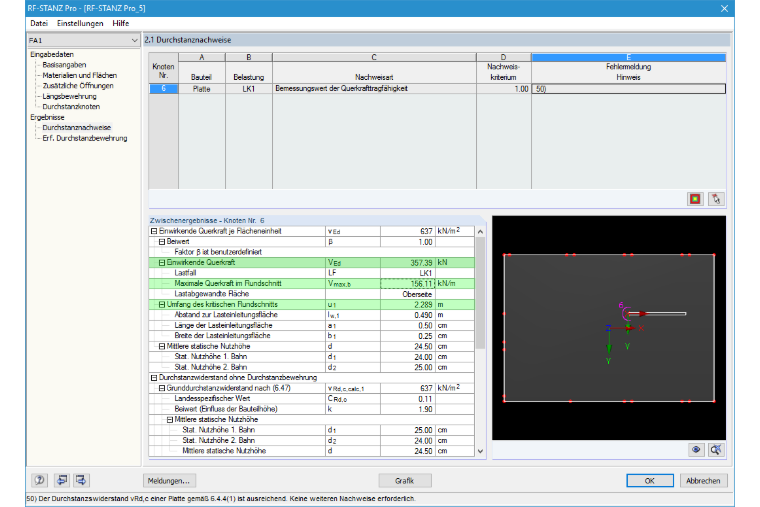Image resolution: width=760 pixels, height=507 pixels.
Task: Select Durchstanznachweise tree item
Action: 77,127
